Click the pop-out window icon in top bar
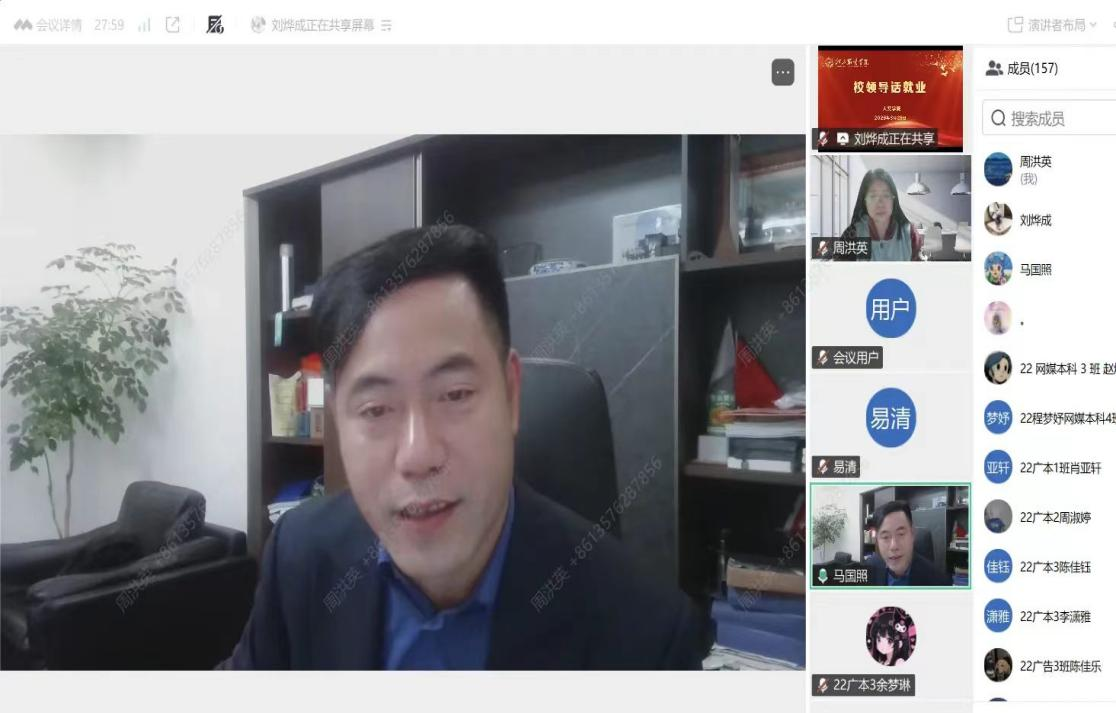Screen dimensions: 1116x713 tap(172, 25)
